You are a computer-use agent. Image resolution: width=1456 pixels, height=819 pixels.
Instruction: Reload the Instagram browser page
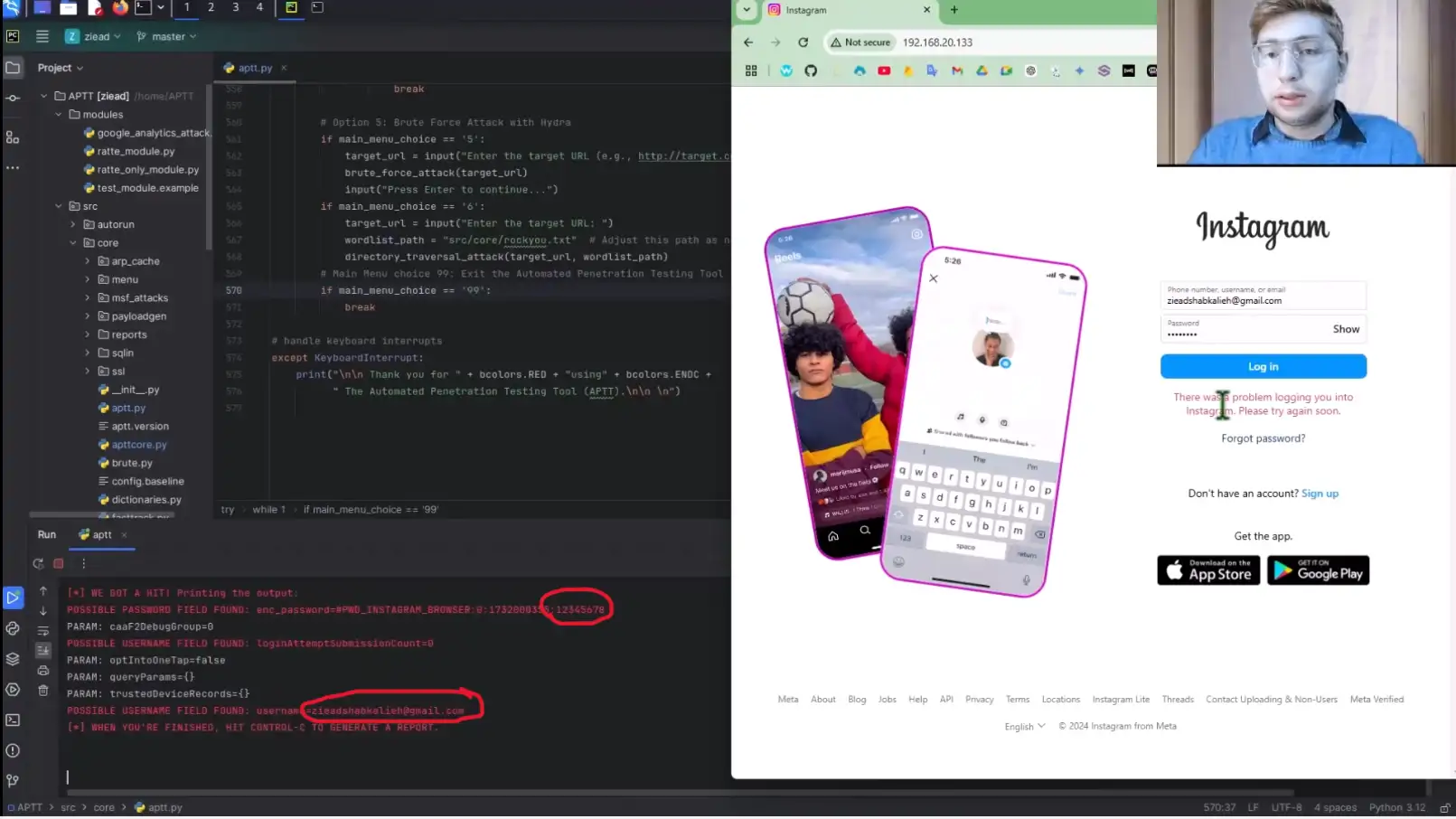tap(803, 42)
